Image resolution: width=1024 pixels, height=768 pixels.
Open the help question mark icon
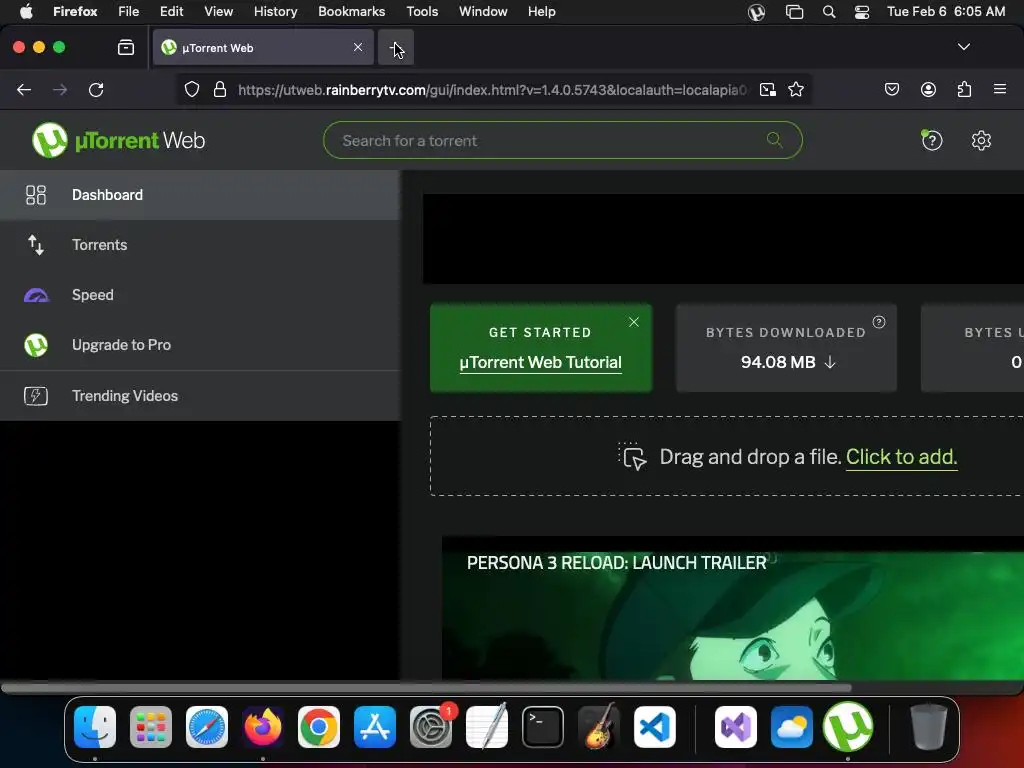click(x=932, y=140)
